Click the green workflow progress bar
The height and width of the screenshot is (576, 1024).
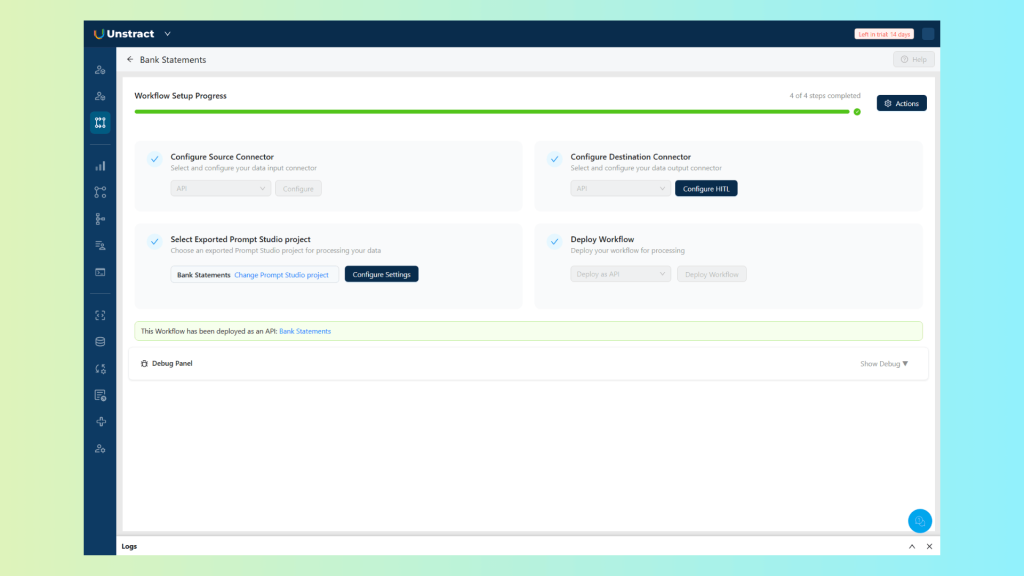[x=492, y=112]
